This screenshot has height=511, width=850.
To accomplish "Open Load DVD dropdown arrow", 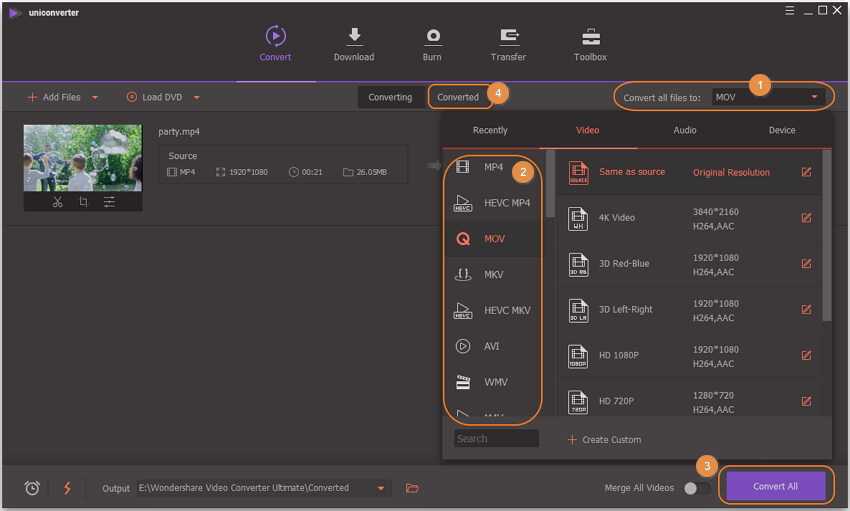I will coord(197,98).
